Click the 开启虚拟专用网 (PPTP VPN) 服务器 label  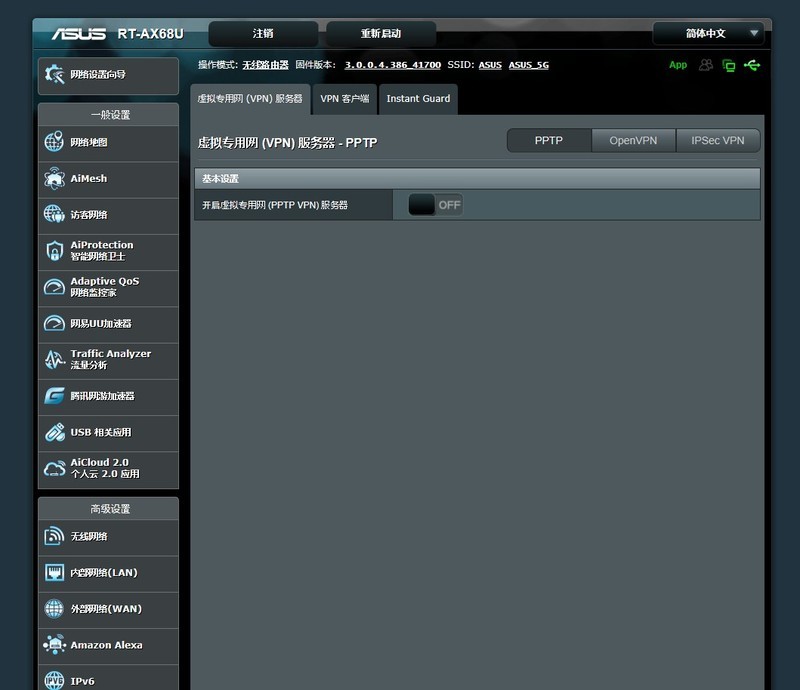[x=274, y=205]
